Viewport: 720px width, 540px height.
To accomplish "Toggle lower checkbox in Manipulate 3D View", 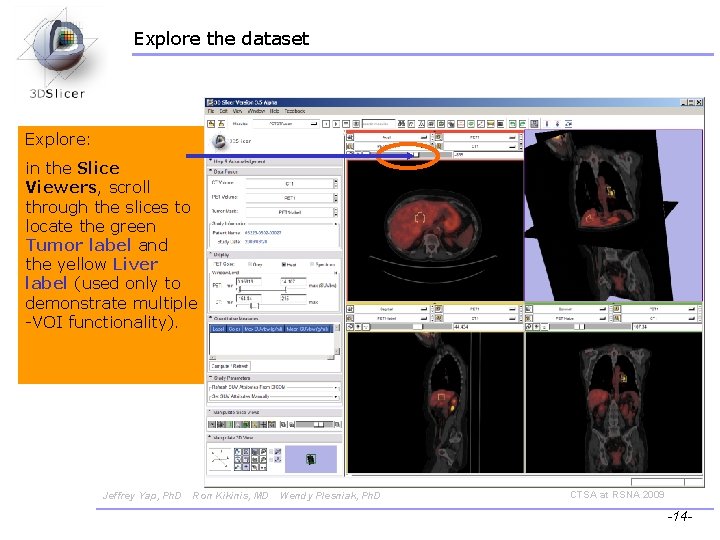I will [271, 459].
